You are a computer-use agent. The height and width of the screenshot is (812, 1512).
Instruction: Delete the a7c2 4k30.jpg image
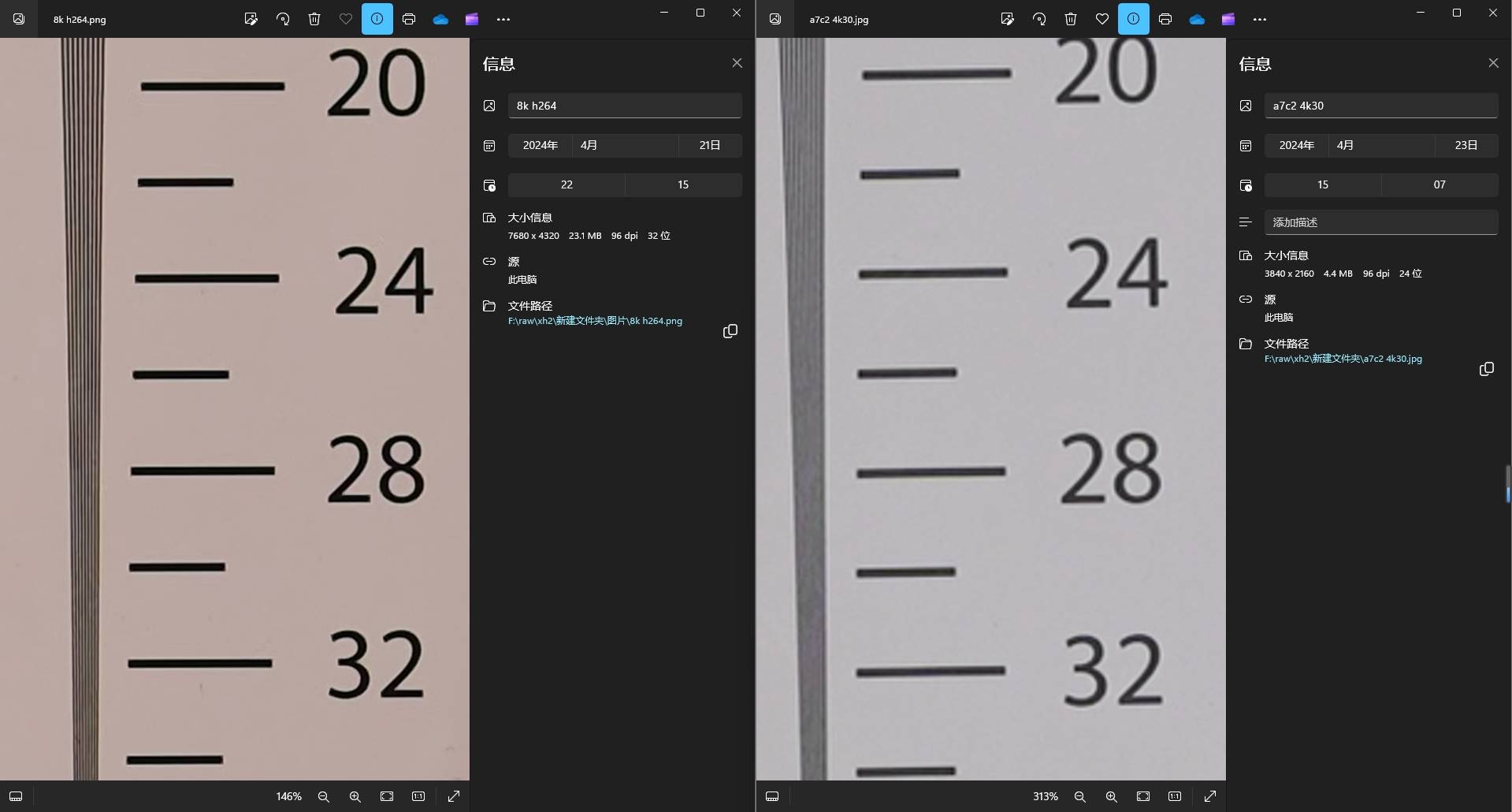tap(1071, 19)
